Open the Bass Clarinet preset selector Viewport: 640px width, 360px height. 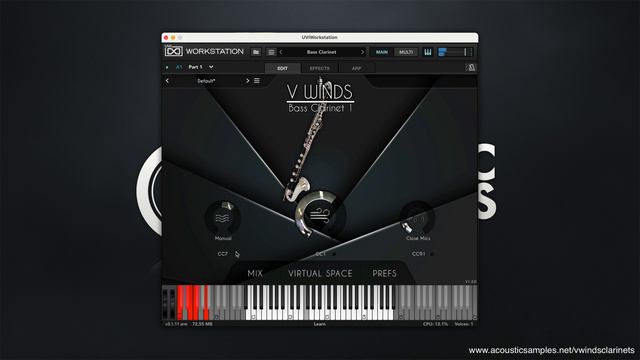pos(321,52)
